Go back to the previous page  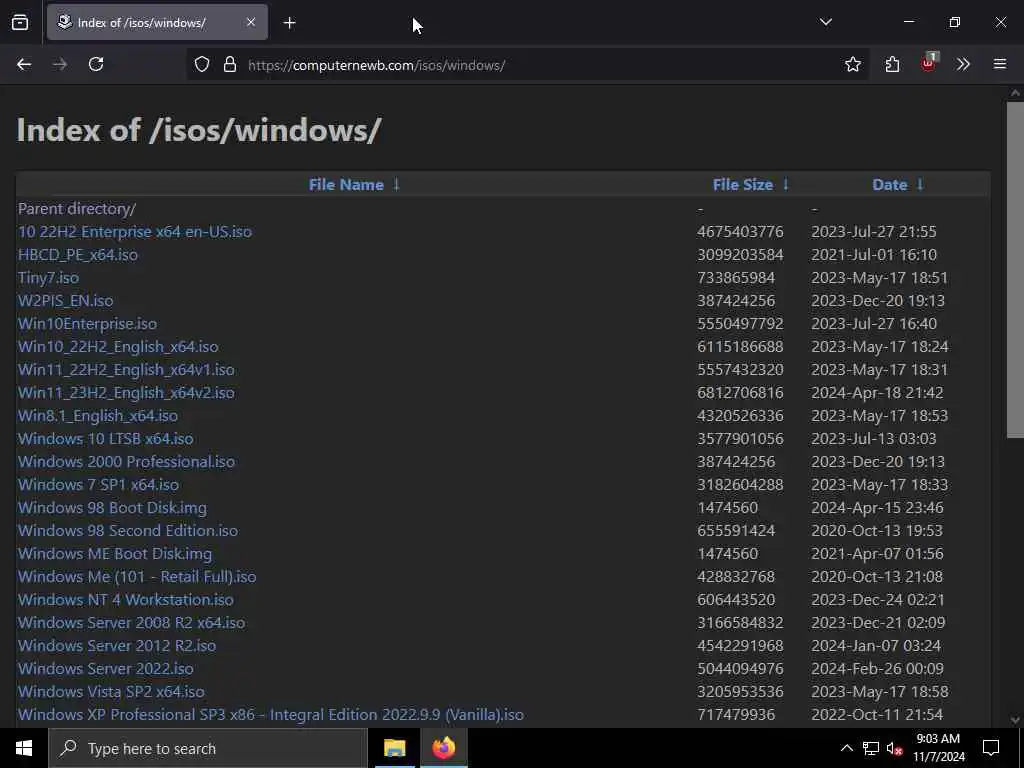click(24, 64)
